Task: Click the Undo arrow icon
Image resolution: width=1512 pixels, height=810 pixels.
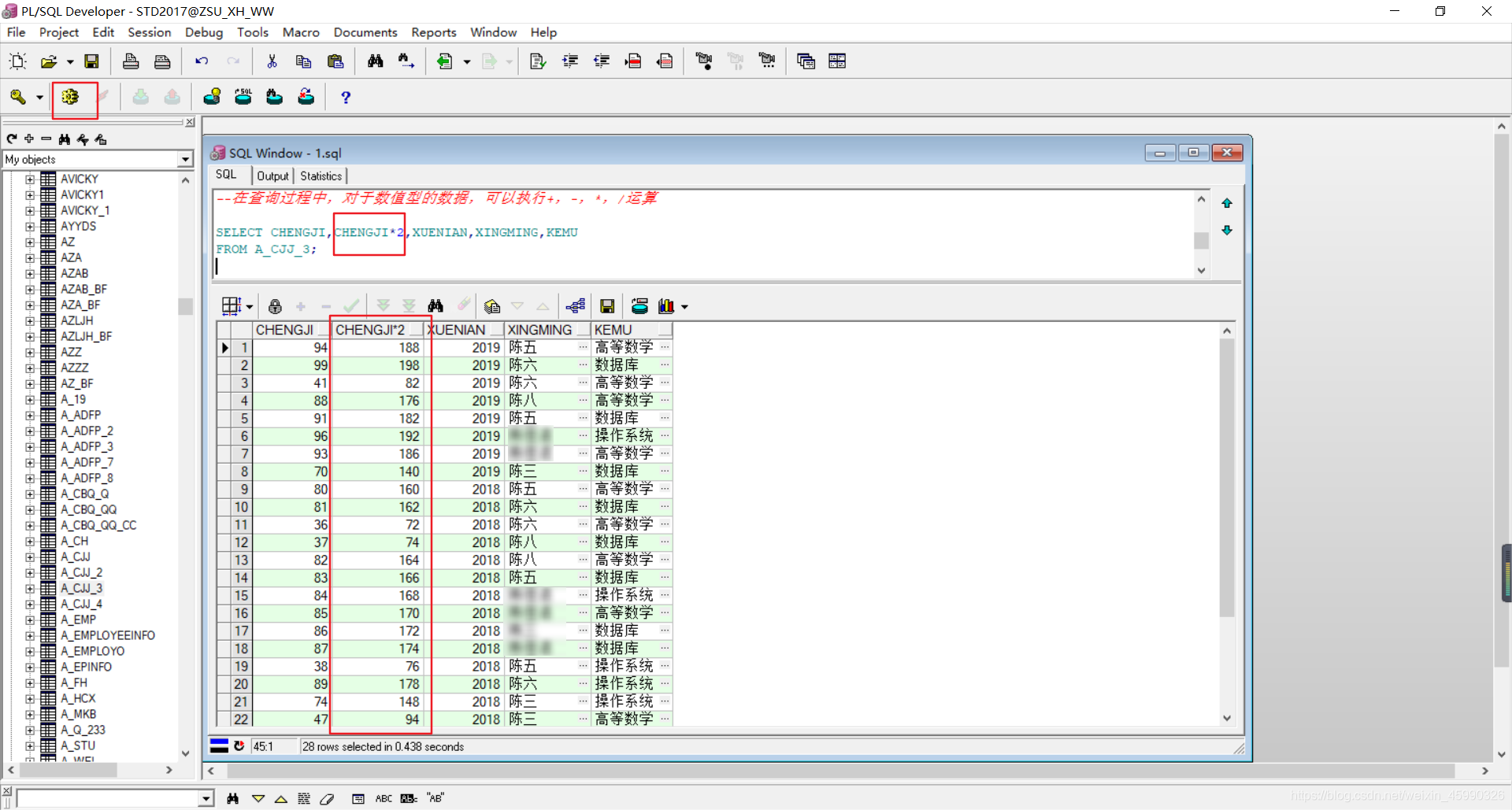Action: (x=202, y=61)
